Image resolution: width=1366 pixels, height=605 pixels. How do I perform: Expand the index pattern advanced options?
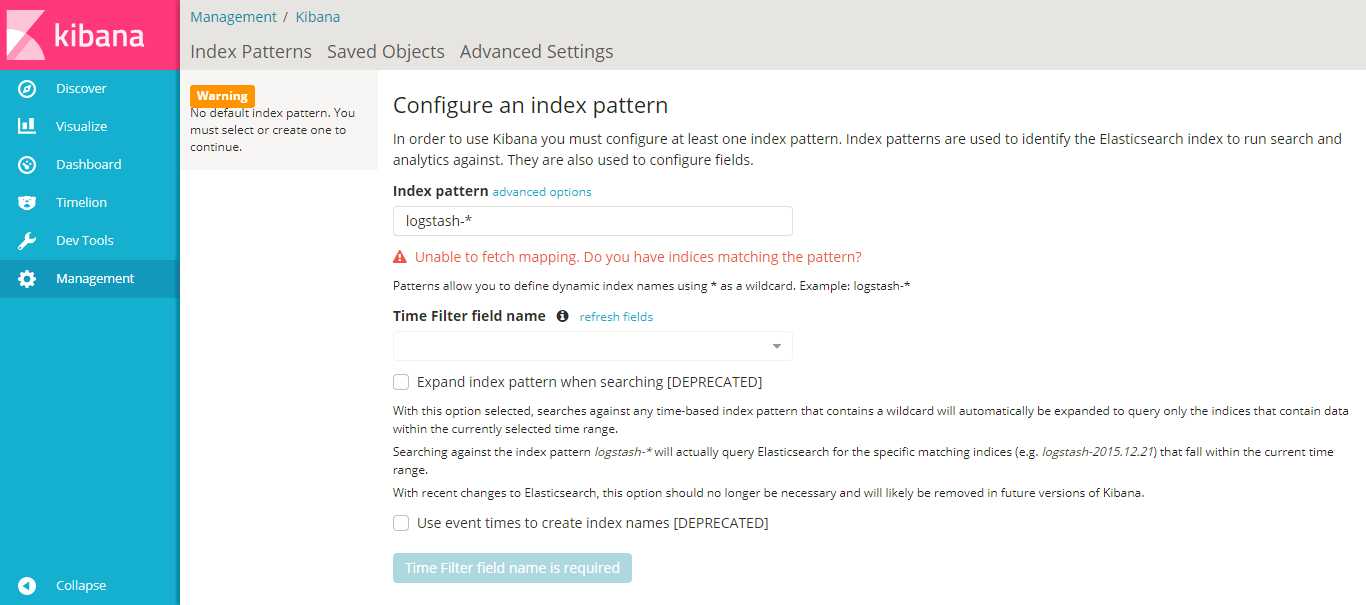542,192
